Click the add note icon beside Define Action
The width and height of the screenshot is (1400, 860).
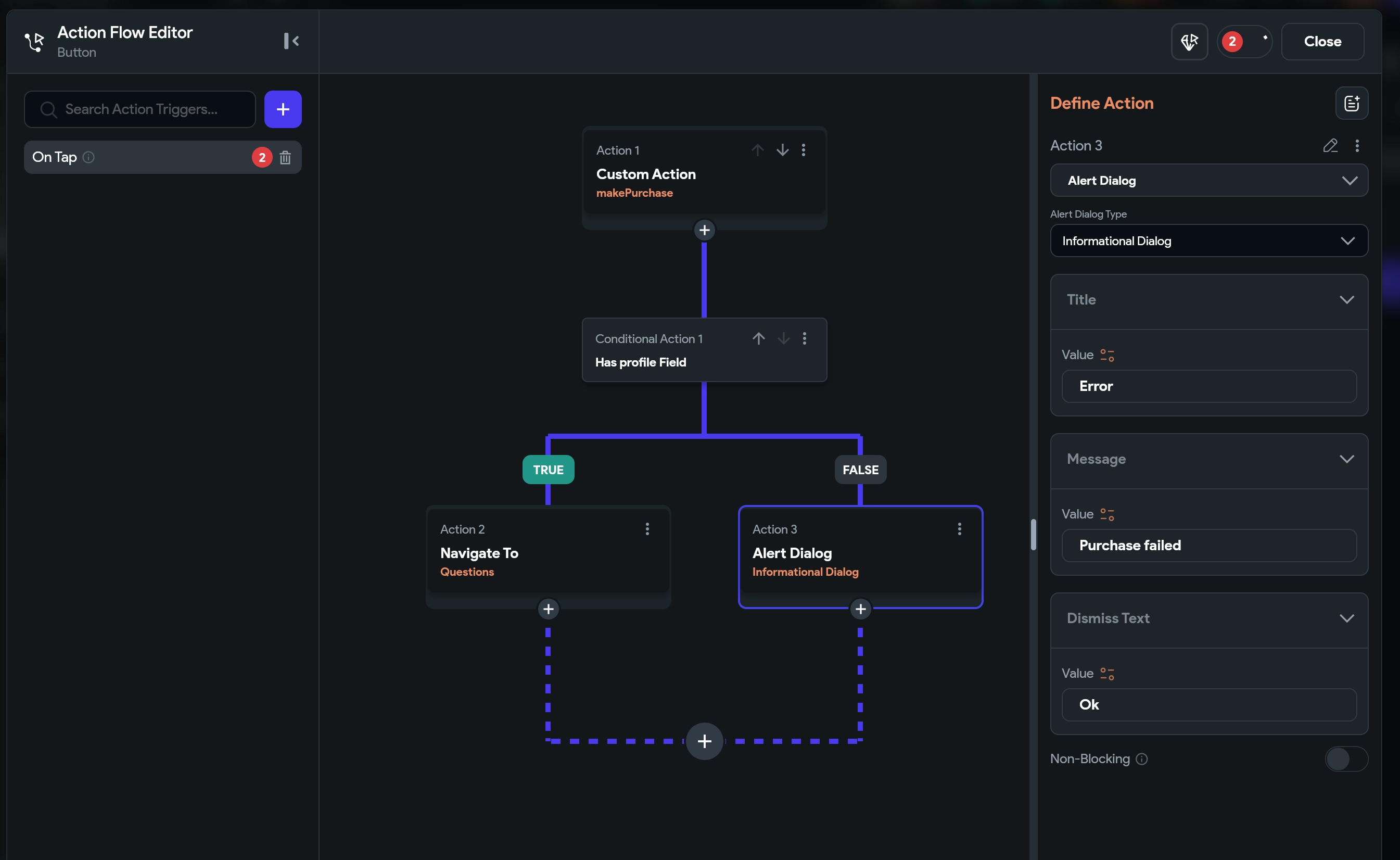click(x=1351, y=104)
